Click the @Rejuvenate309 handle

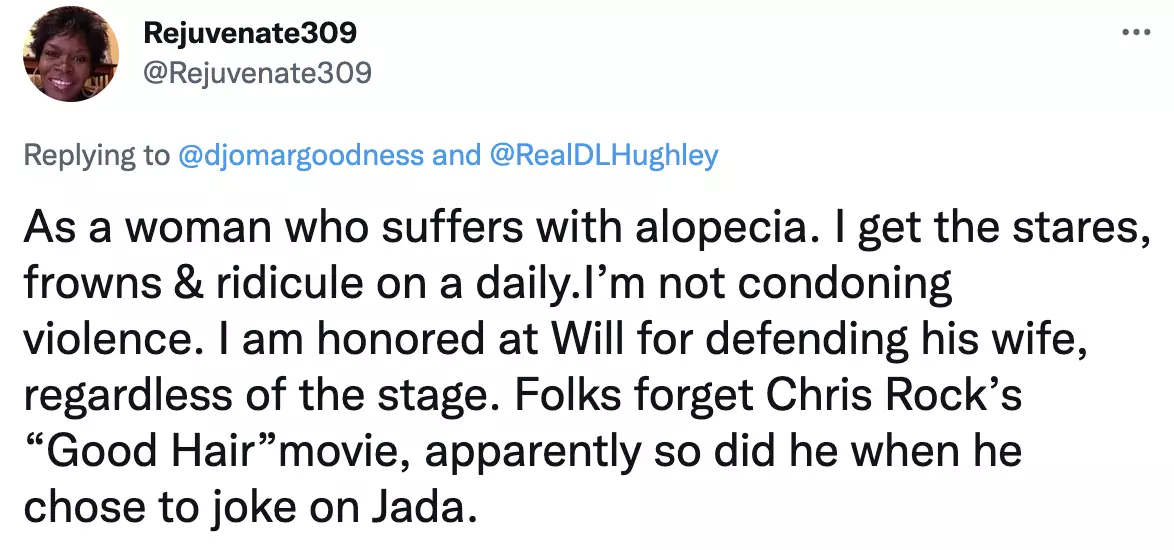pos(258,72)
